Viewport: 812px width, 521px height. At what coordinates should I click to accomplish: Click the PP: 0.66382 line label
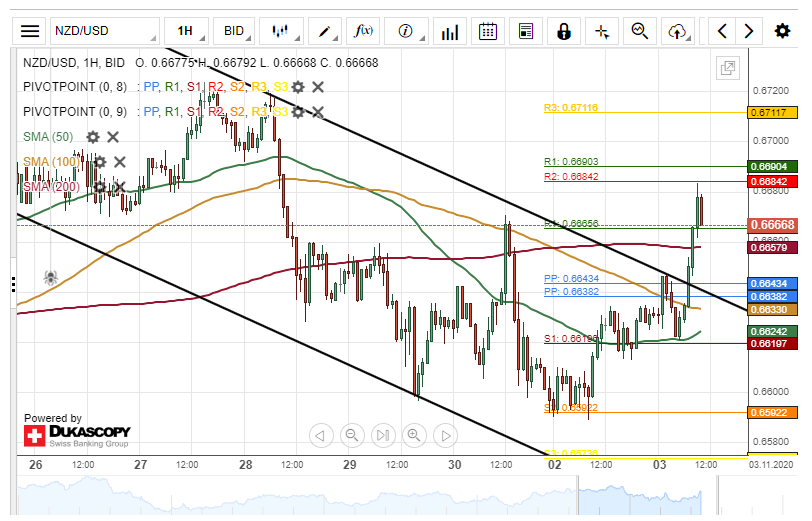tap(571, 292)
